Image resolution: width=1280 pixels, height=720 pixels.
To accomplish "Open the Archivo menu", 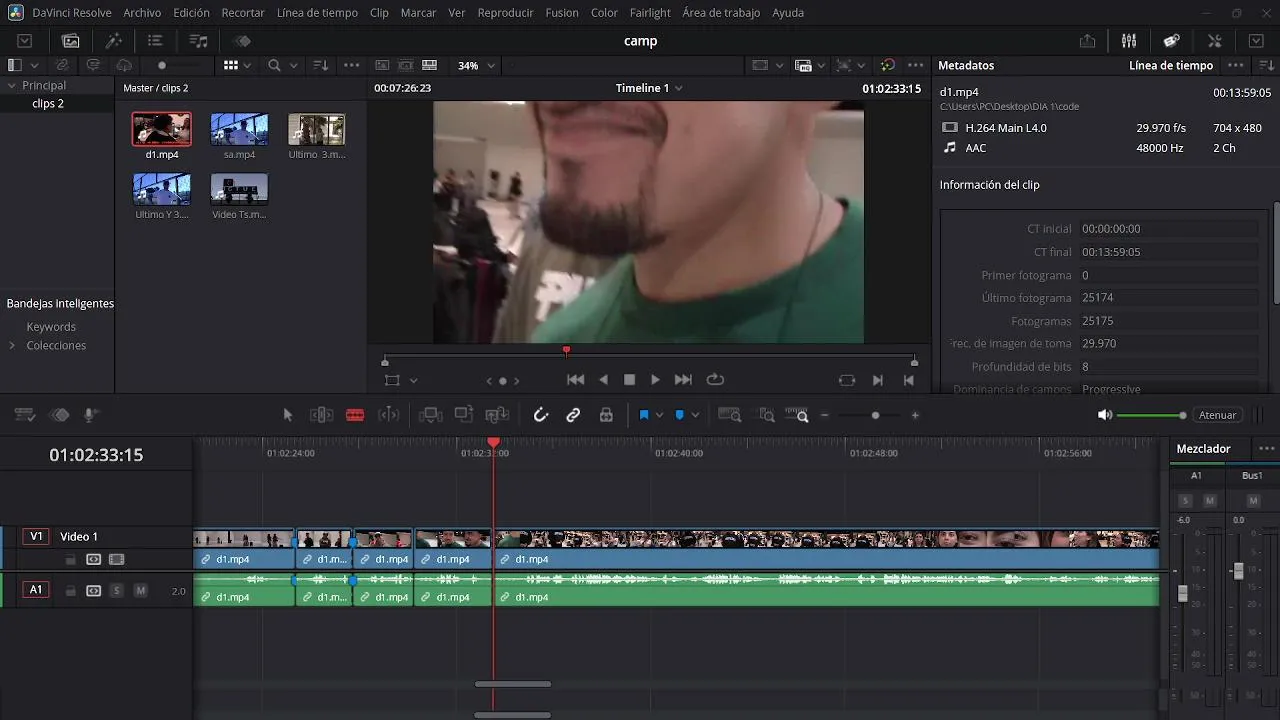I will tap(142, 13).
